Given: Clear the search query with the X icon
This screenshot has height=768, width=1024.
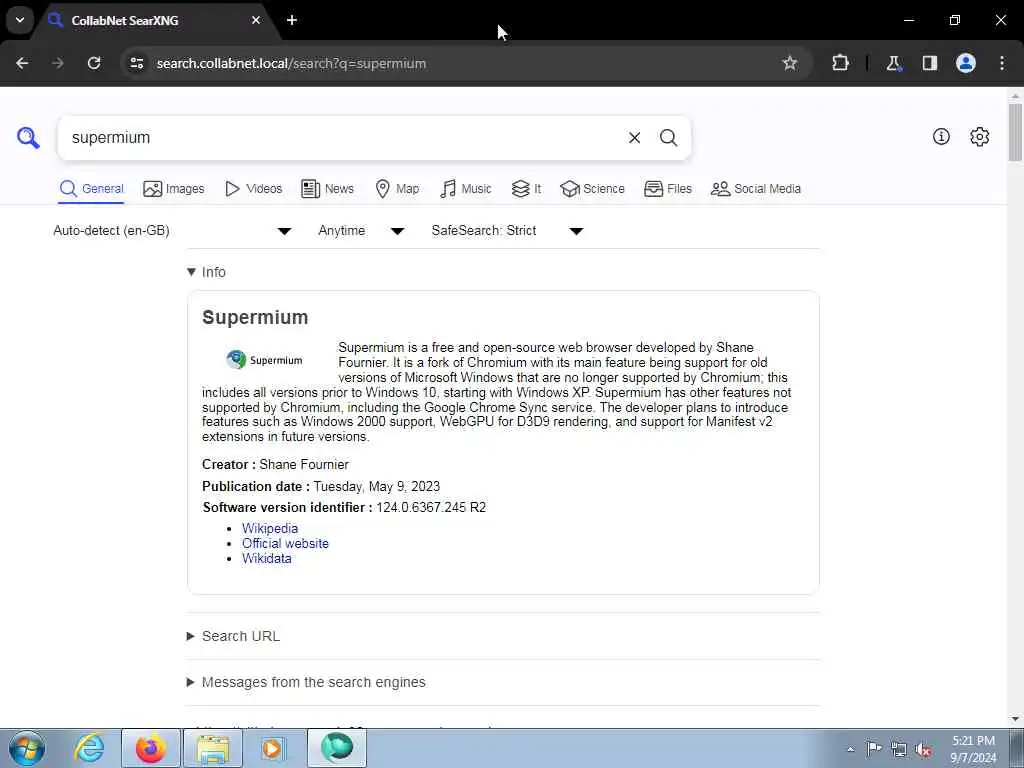Looking at the screenshot, I should [x=634, y=138].
